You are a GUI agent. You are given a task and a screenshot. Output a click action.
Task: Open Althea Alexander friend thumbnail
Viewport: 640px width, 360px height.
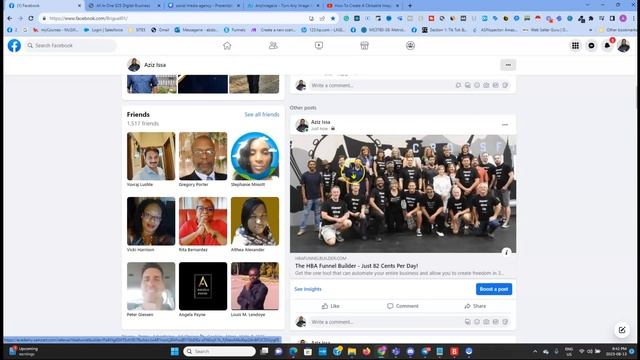[x=255, y=221]
